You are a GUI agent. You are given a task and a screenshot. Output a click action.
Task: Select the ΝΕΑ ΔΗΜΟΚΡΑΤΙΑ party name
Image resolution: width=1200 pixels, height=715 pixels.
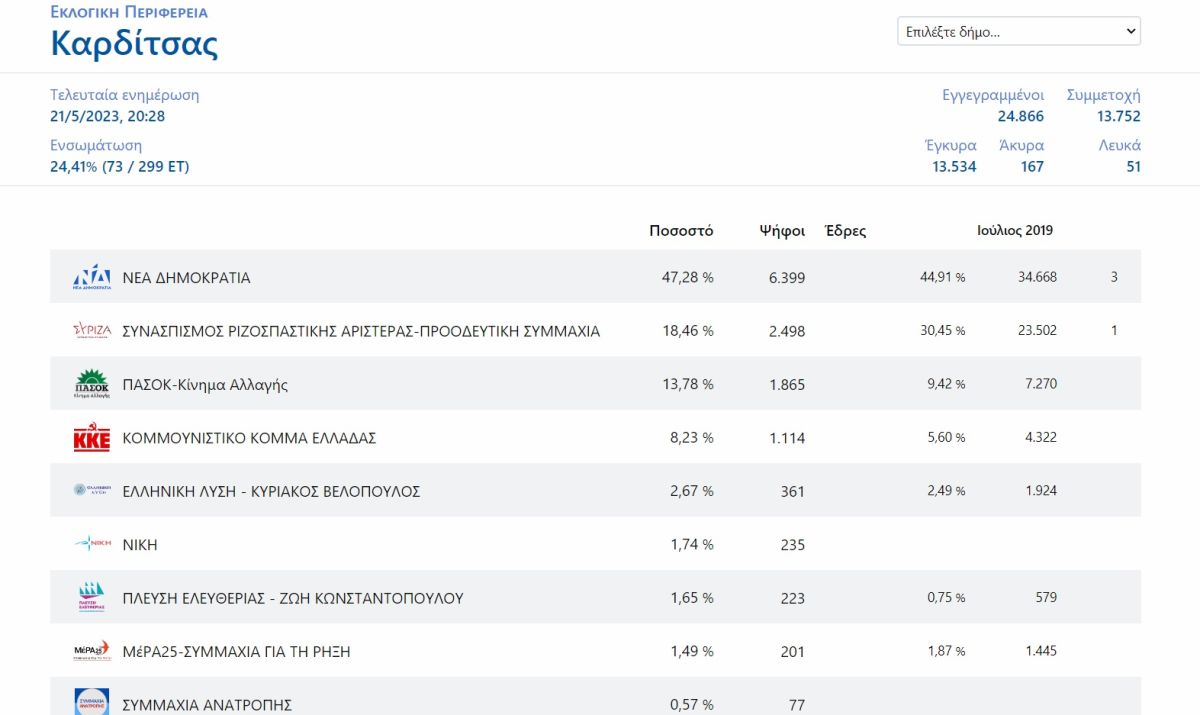[186, 278]
